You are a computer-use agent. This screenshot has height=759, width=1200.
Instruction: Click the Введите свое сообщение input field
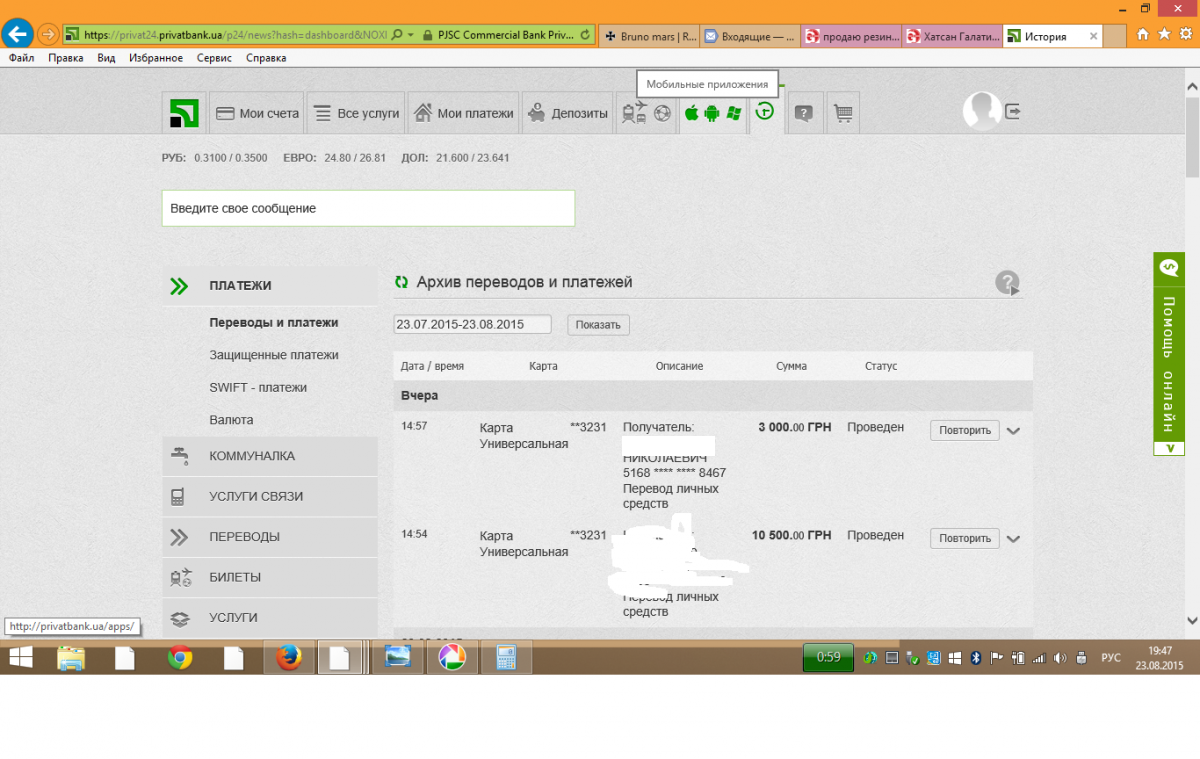(x=368, y=208)
